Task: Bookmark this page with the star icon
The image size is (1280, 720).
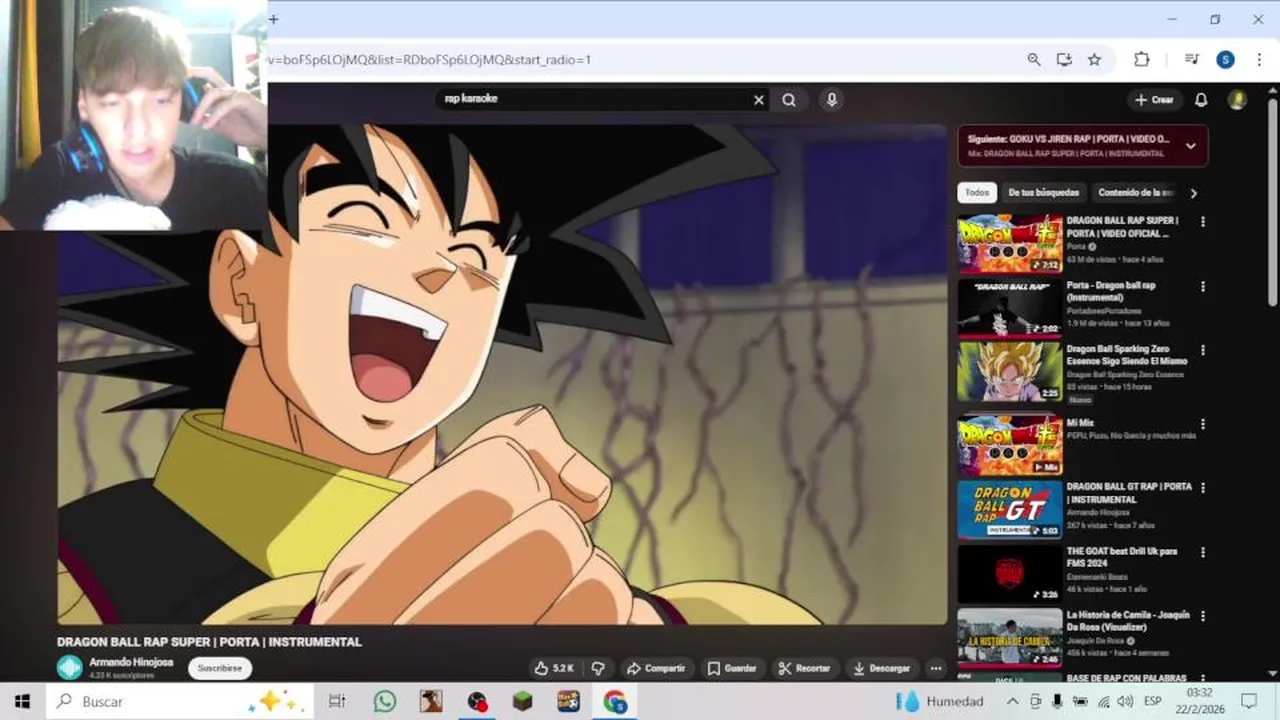Action: tap(1095, 60)
